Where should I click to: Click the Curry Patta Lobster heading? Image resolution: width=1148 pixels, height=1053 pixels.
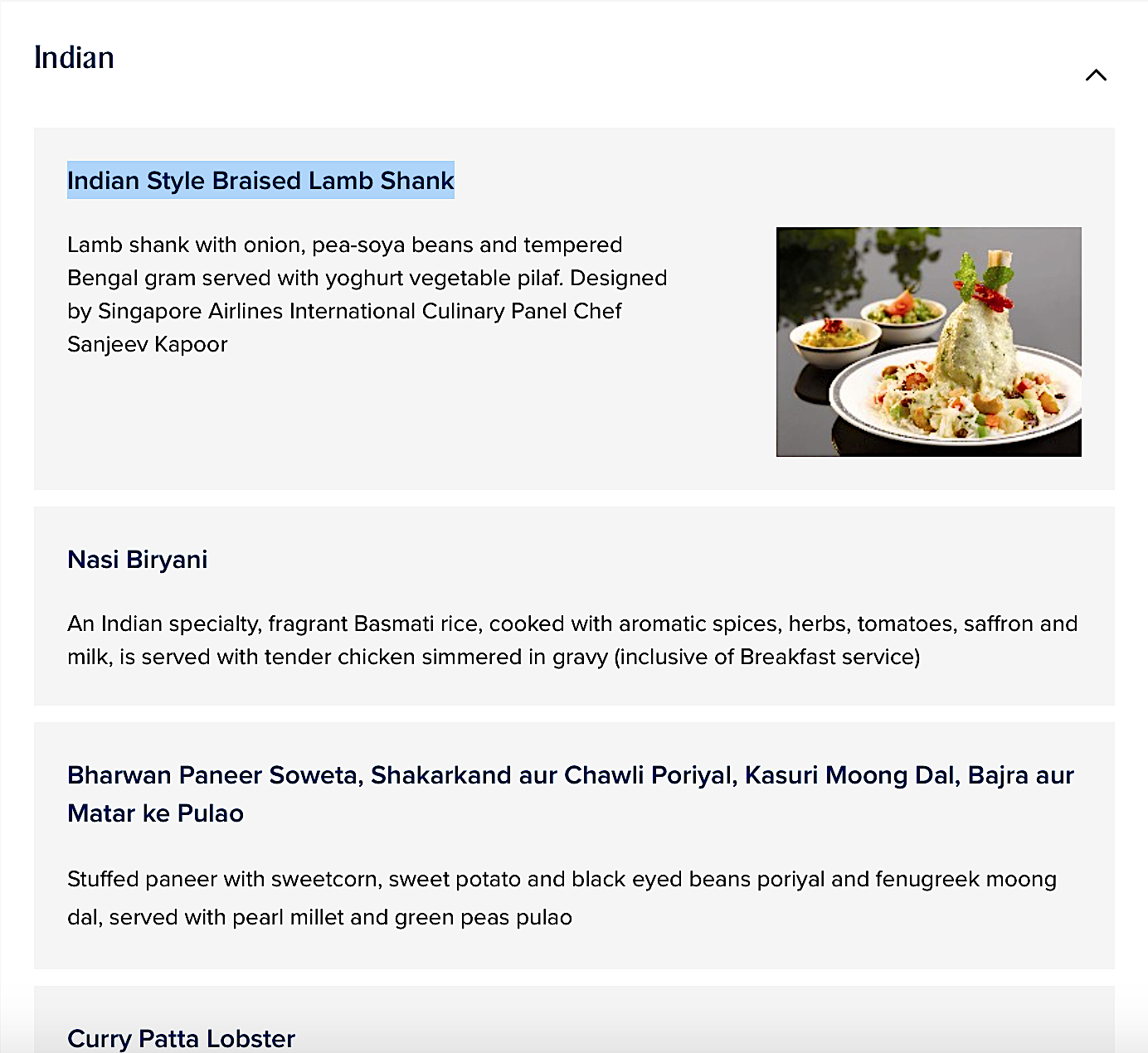coord(181,1038)
